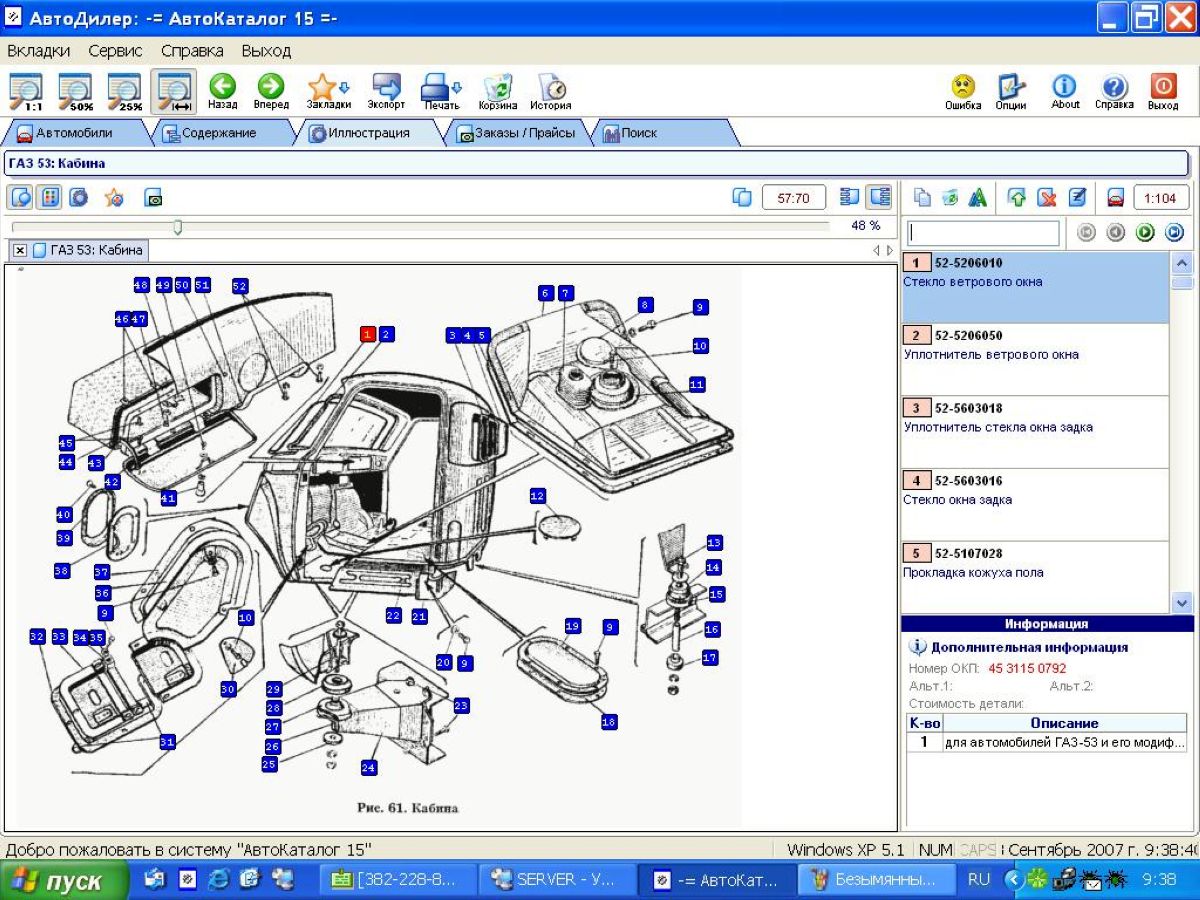Open Опции settings
The height and width of the screenshot is (900, 1200).
coord(1011,92)
